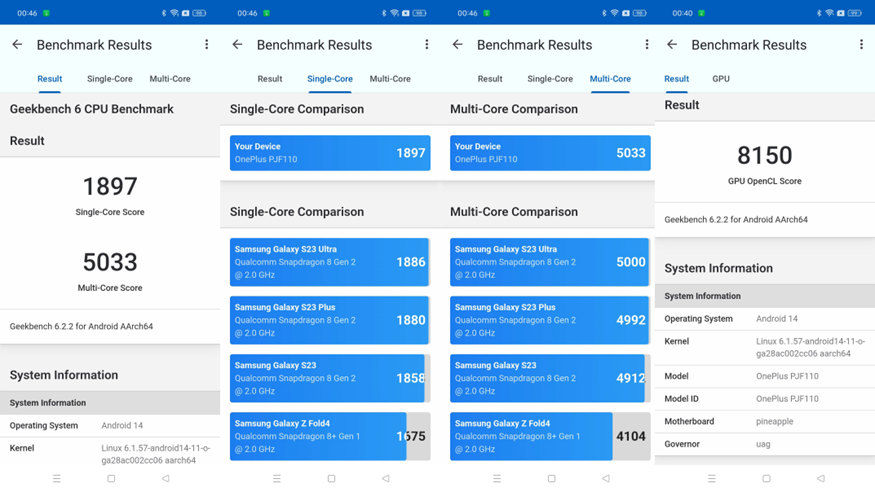The height and width of the screenshot is (492, 875).
Task: Tap back arrow on Geekbench 6 CPU Benchmark screen
Action: [17, 45]
